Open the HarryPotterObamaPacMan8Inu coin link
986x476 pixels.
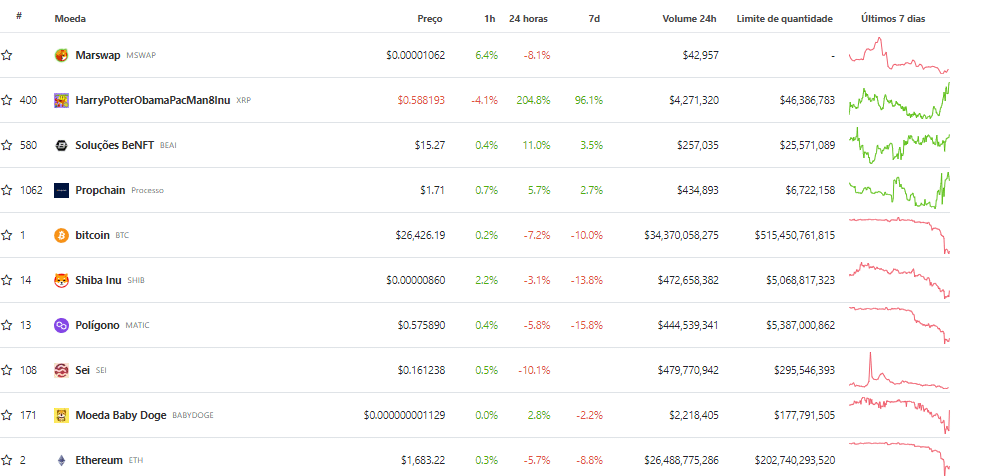(153, 100)
